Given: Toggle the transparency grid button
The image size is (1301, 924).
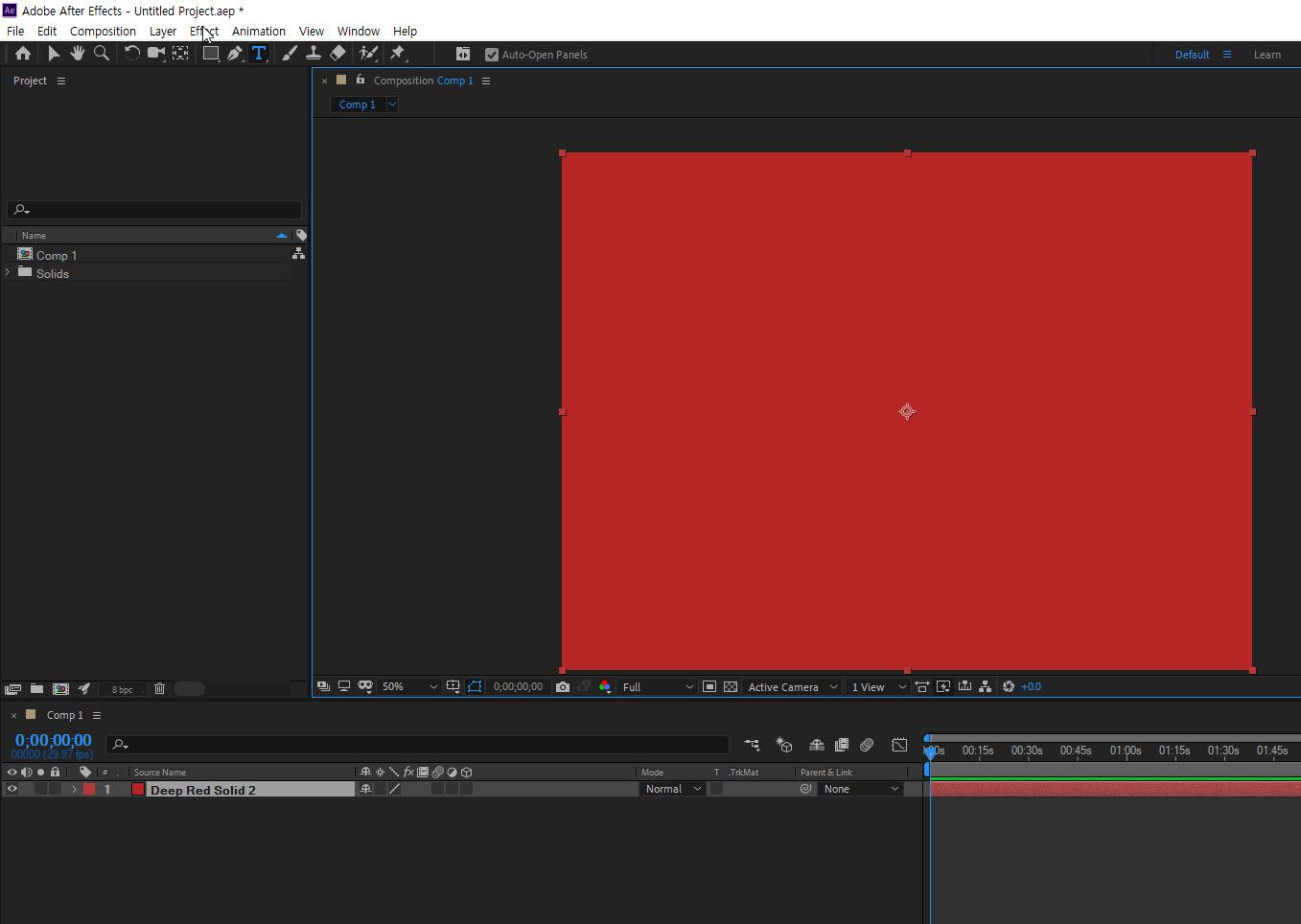Looking at the screenshot, I should pyautogui.click(x=731, y=686).
